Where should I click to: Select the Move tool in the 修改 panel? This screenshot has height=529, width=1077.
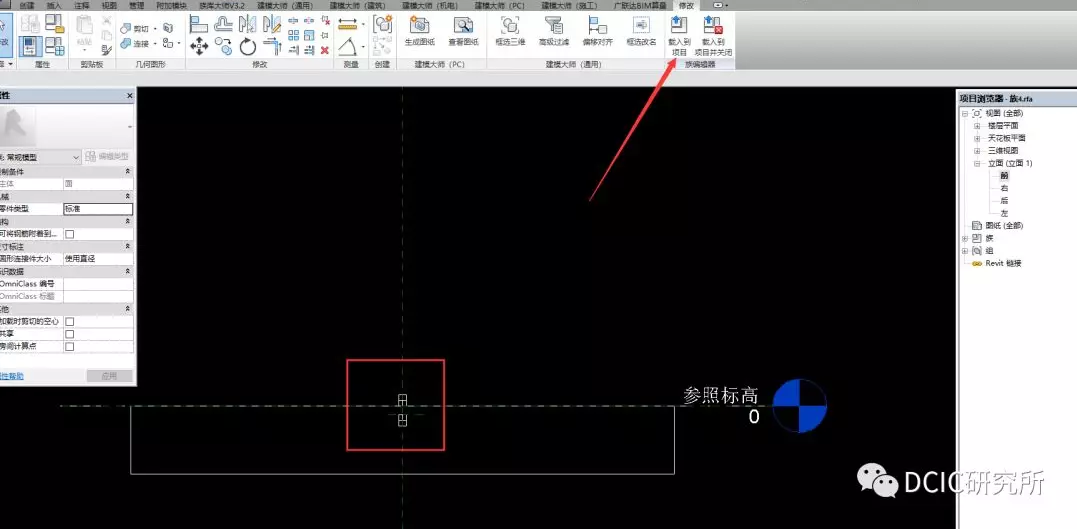pyautogui.click(x=199, y=47)
